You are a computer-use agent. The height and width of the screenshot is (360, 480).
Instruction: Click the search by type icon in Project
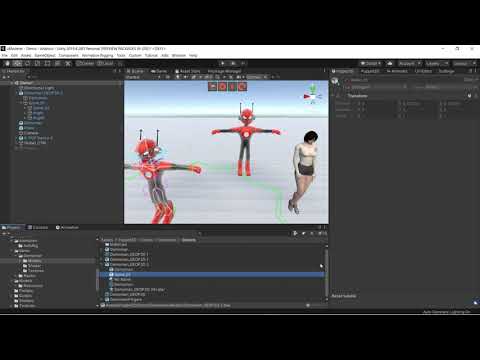coord(295,233)
